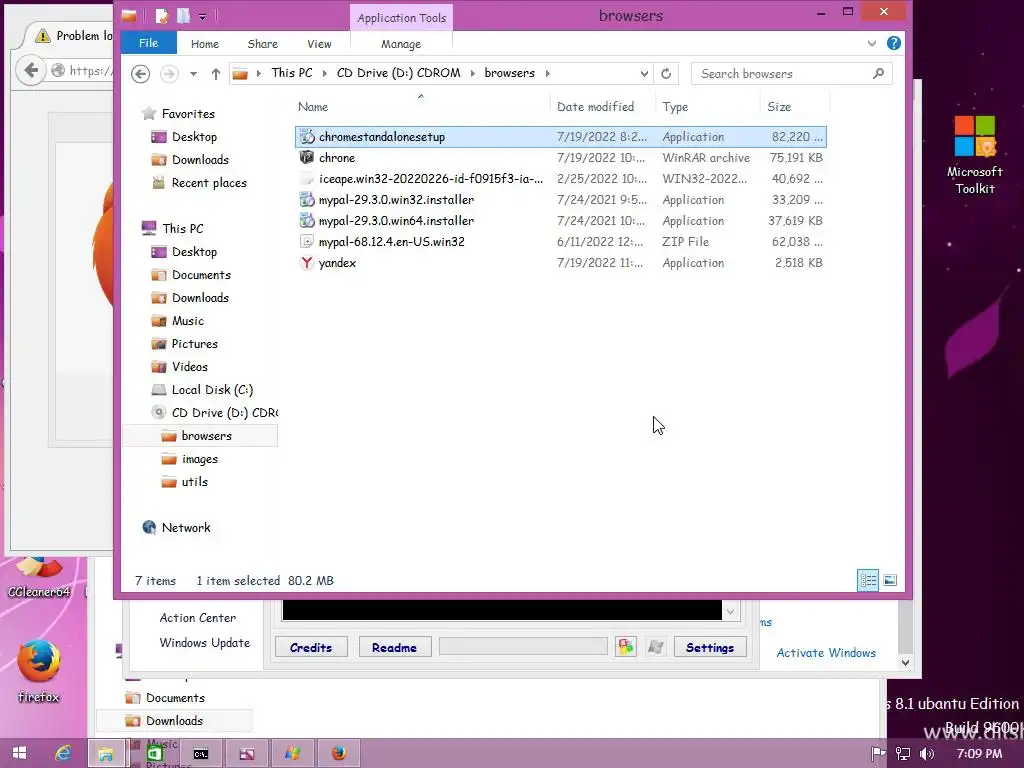The height and width of the screenshot is (768, 1024).
Task: Expand the path arrow after This PC
Action: pos(325,73)
